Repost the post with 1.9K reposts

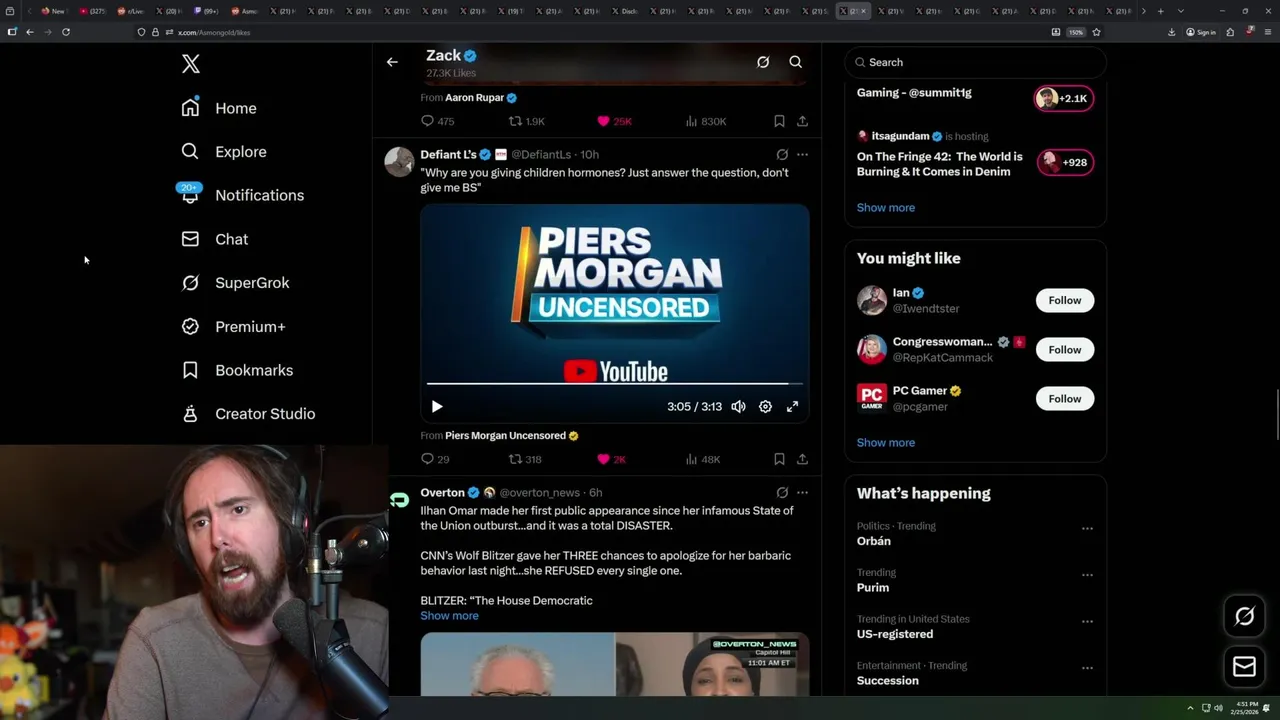point(527,121)
